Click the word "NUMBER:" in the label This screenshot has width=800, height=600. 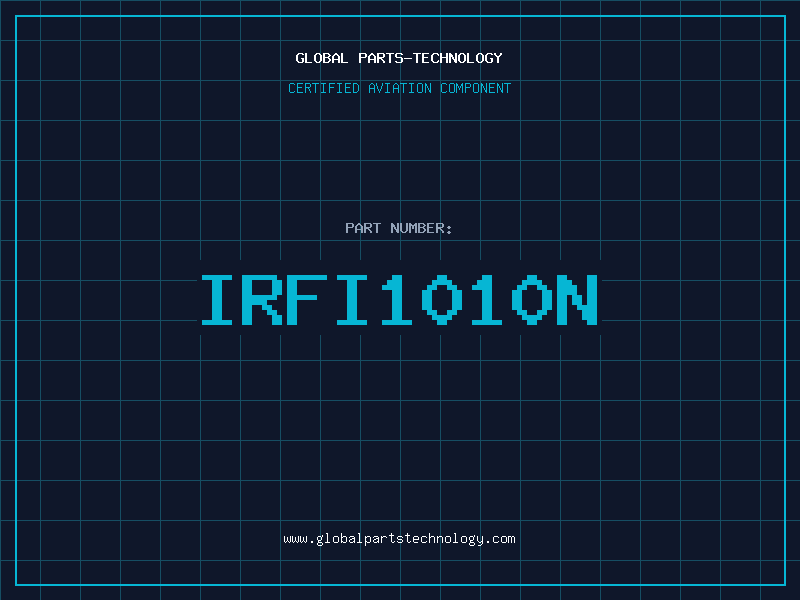pos(421,228)
